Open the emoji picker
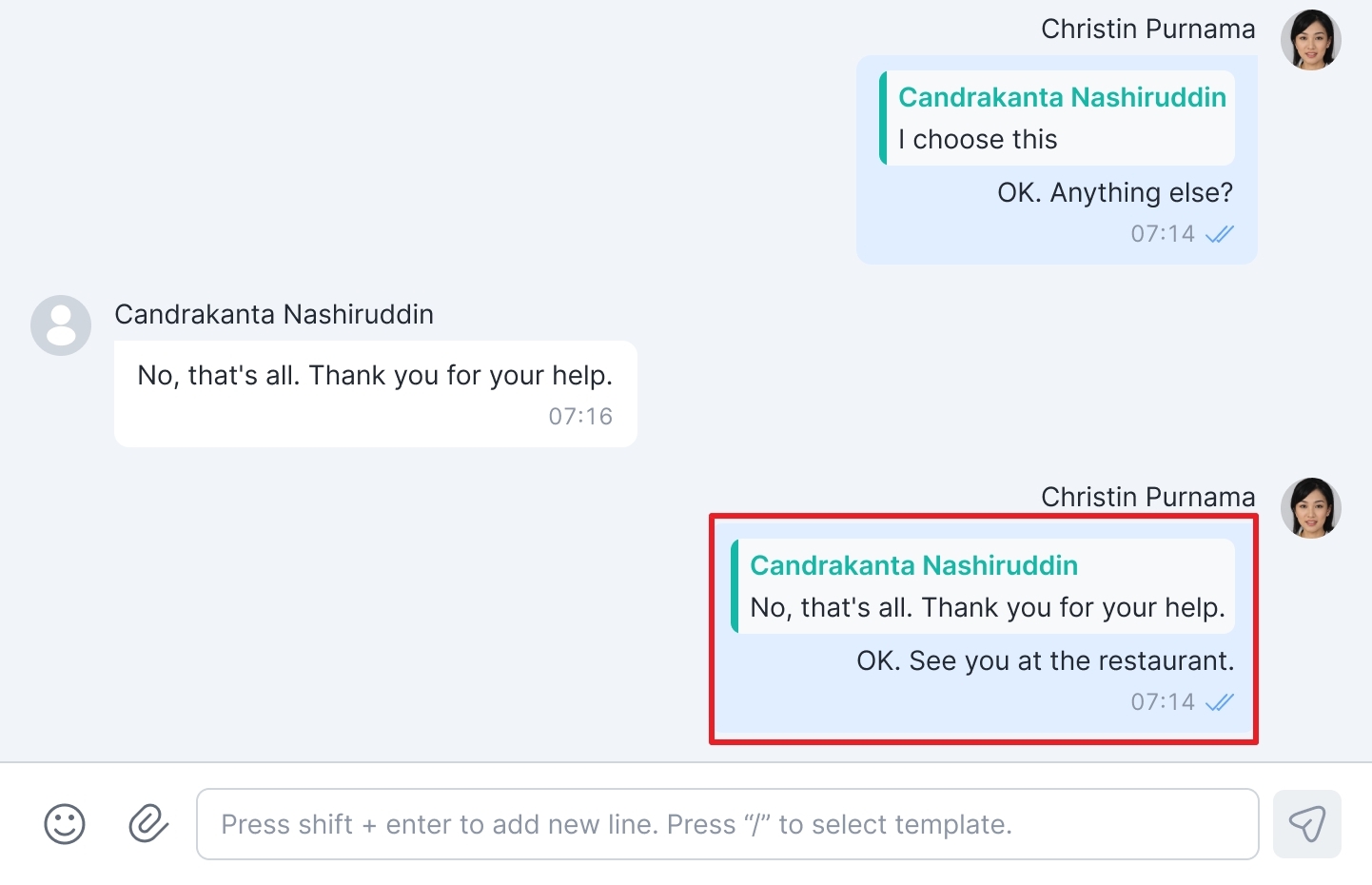The image size is (1372, 885). [65, 824]
